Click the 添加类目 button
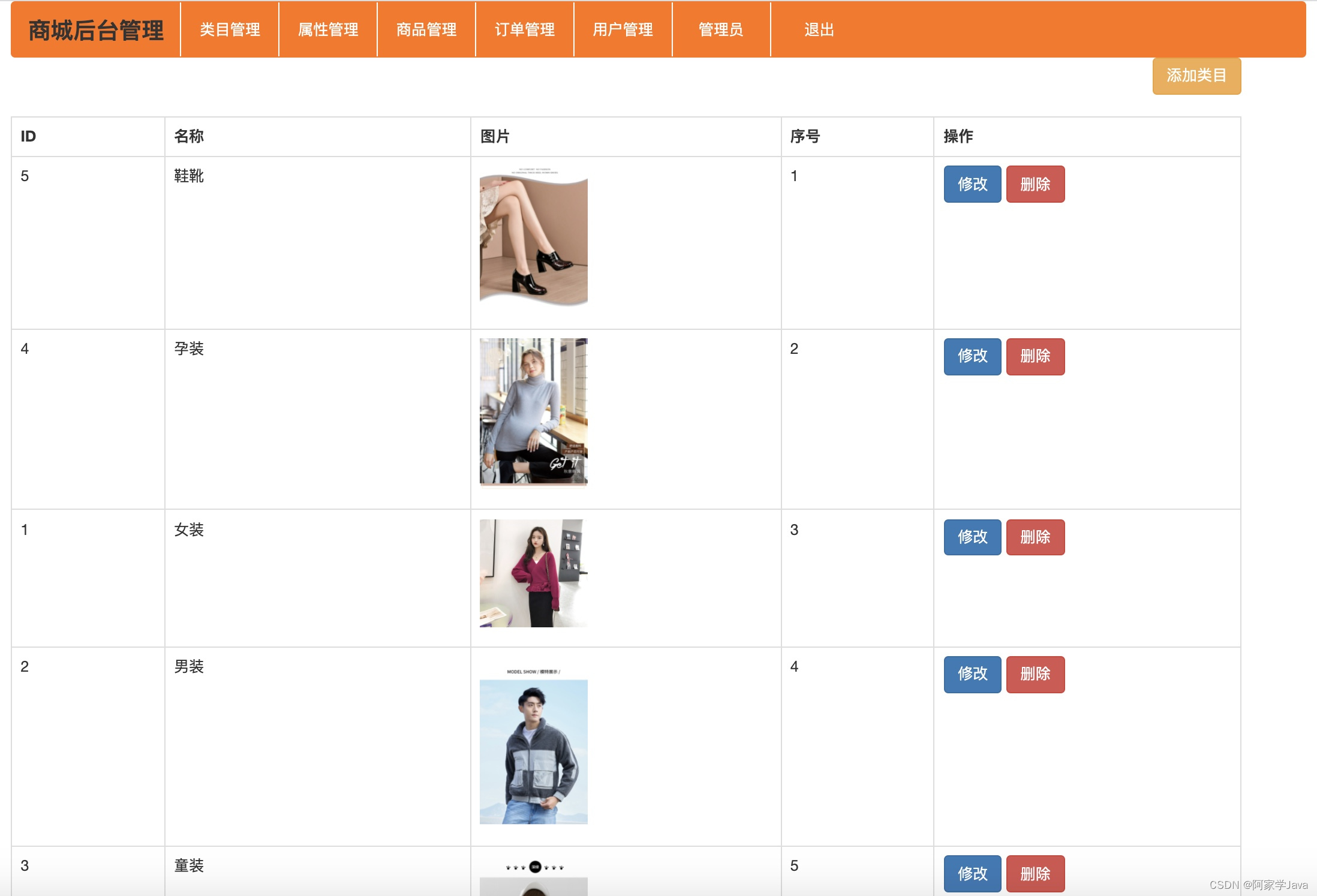Viewport: 1317px width, 896px height. click(1196, 76)
